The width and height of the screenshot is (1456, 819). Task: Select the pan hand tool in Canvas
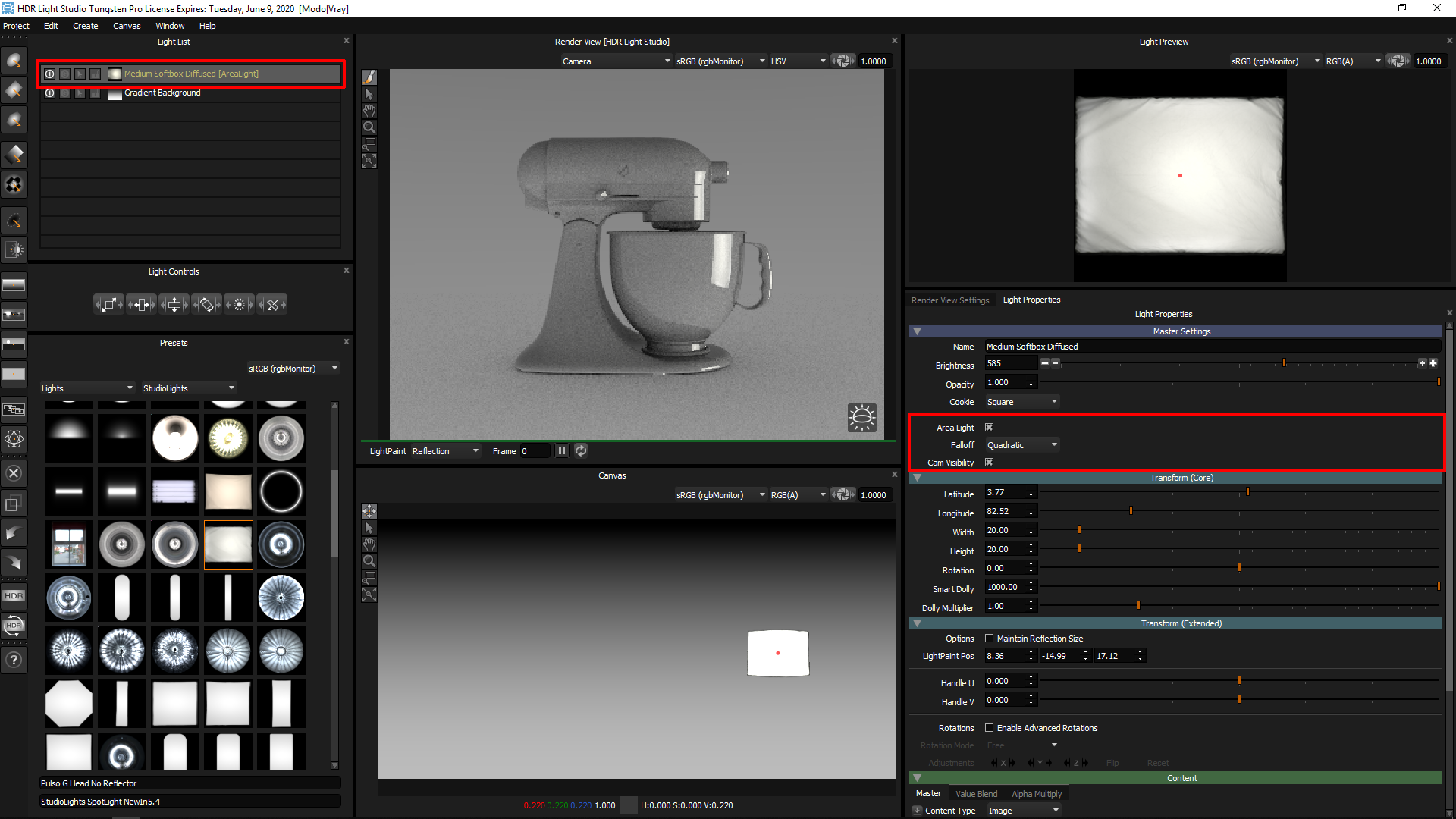point(369,544)
